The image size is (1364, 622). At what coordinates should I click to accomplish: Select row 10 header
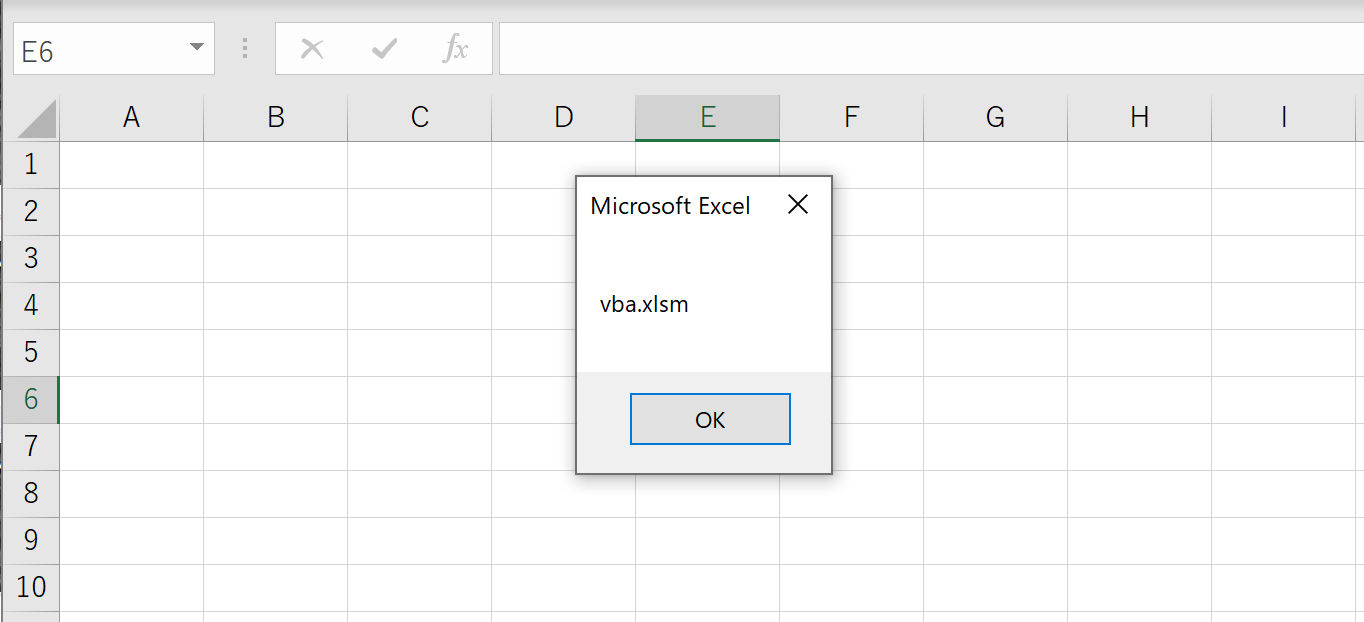[31, 588]
